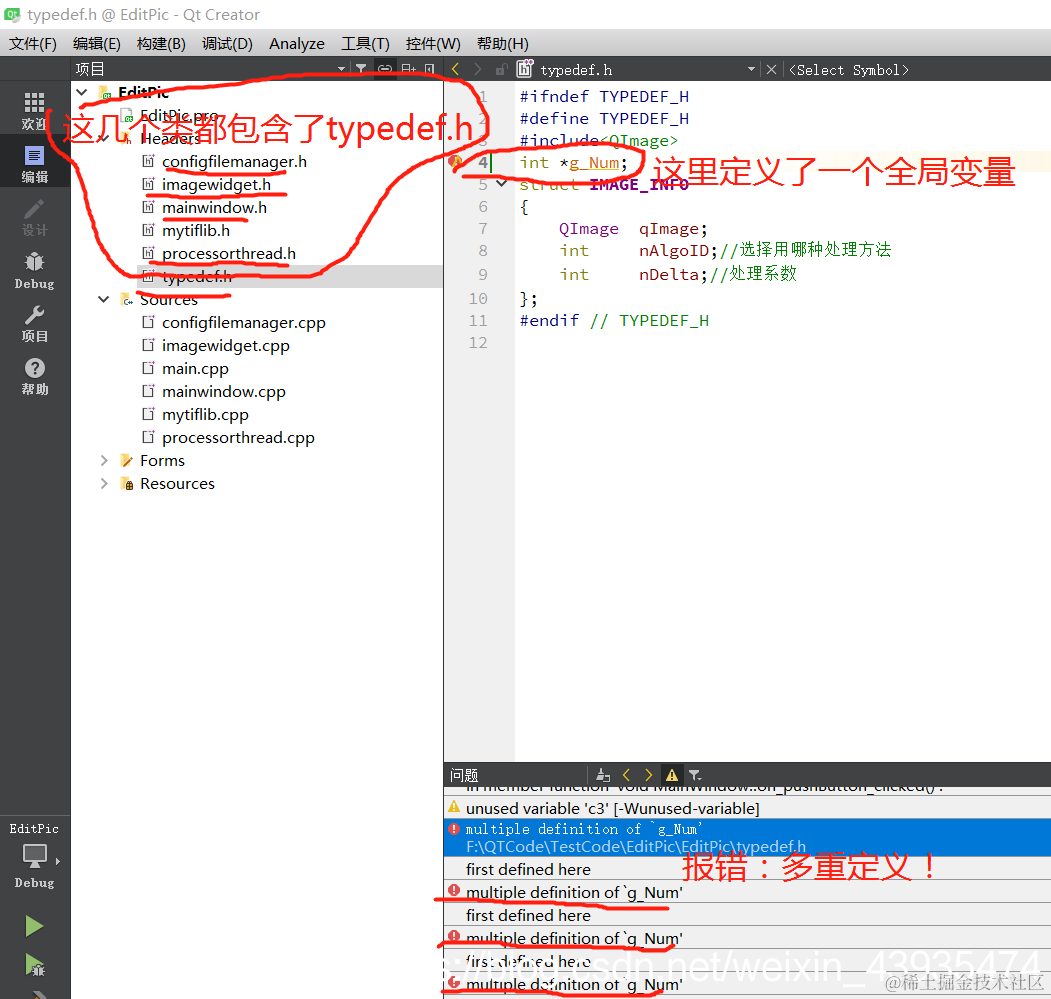The height and width of the screenshot is (999, 1051).
Task: Open the EditPic Debug kit selector
Action: [x=34, y=856]
